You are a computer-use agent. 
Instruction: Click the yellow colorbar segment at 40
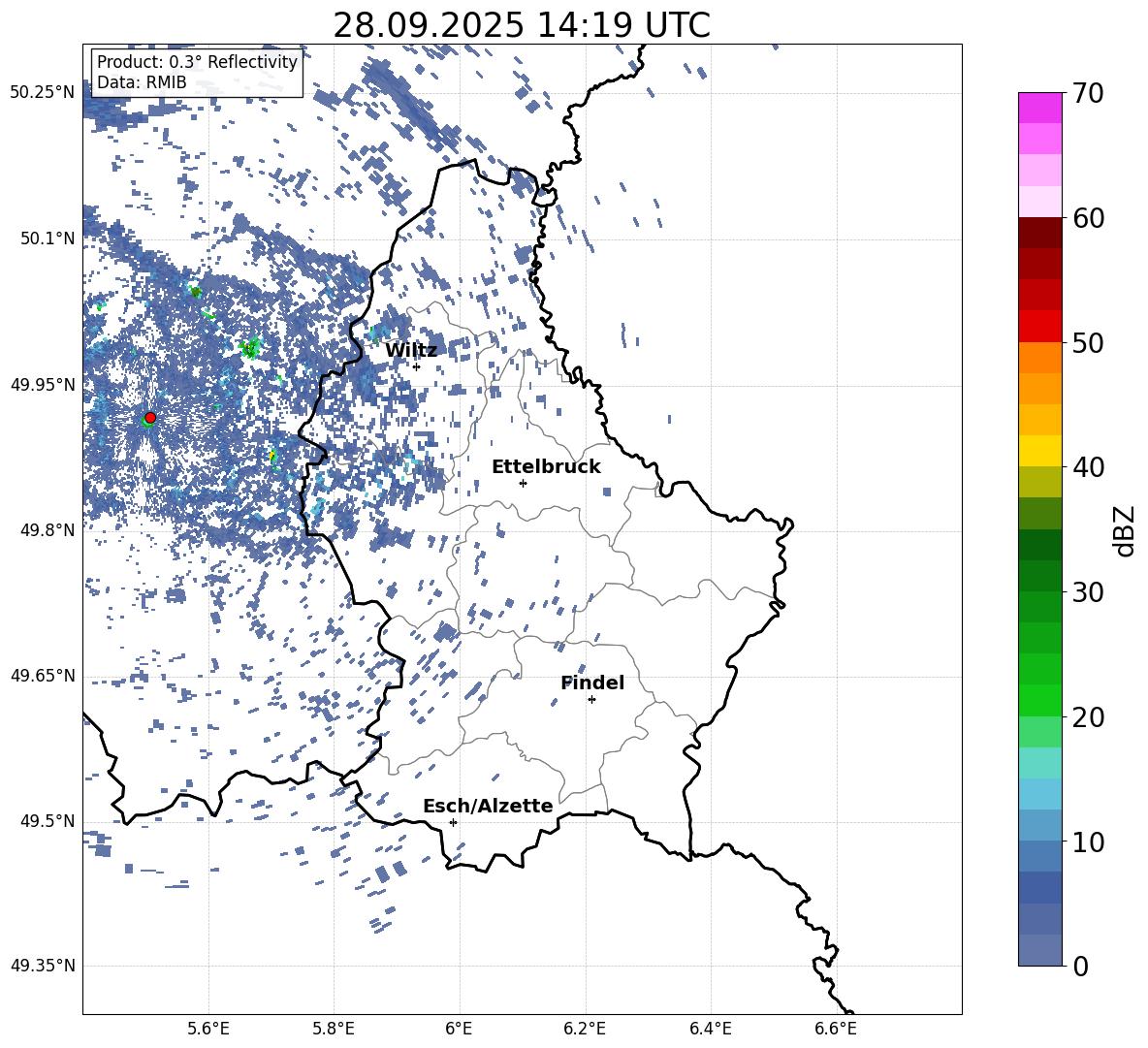tap(1040, 452)
